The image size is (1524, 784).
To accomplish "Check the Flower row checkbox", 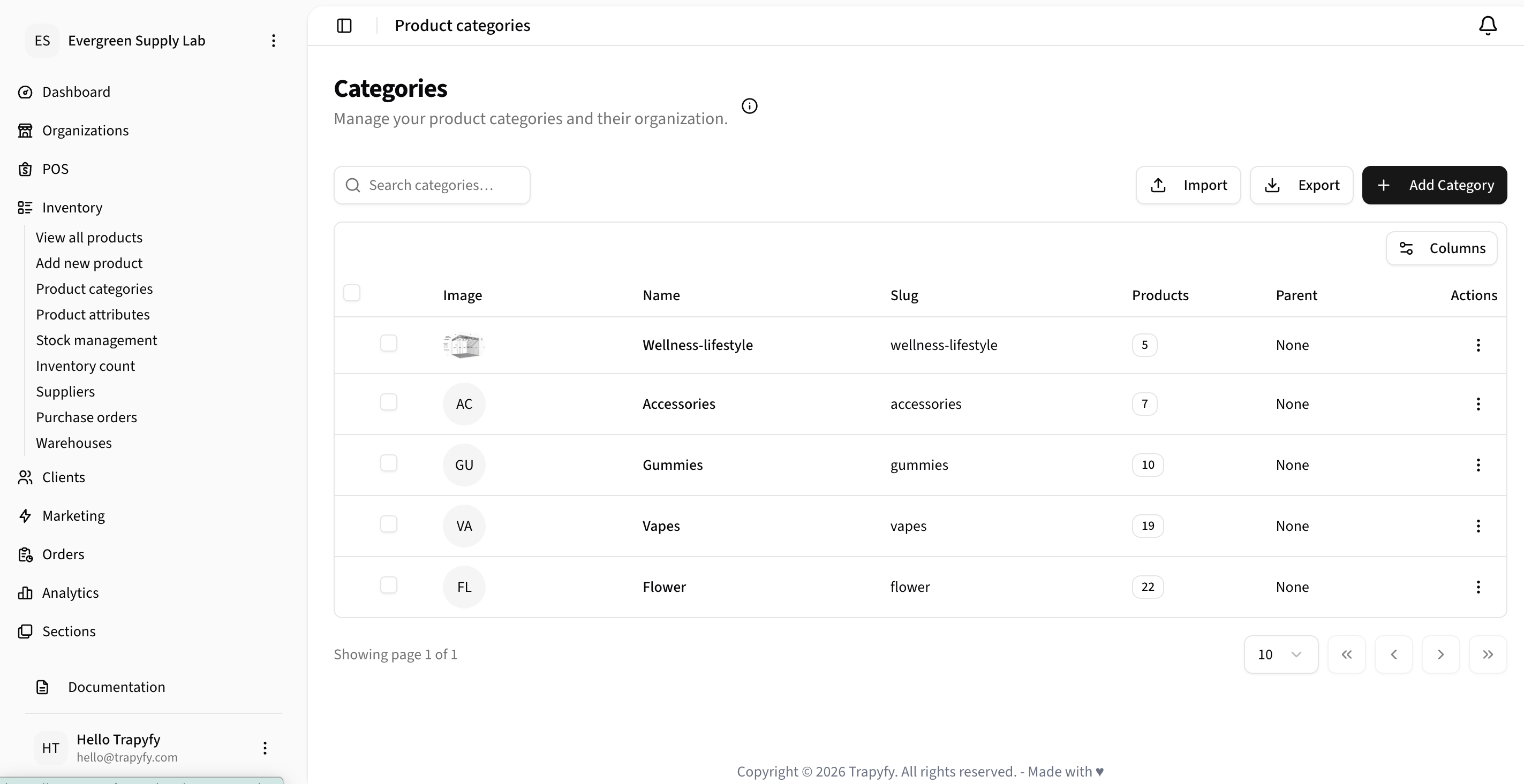I will coord(389,585).
